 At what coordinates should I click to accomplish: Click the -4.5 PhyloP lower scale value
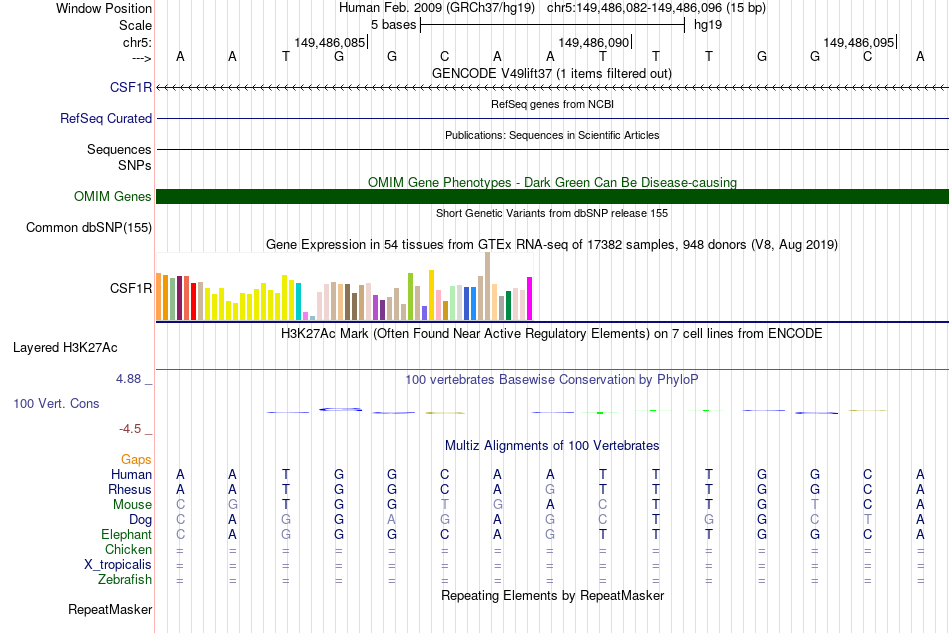click(x=130, y=429)
